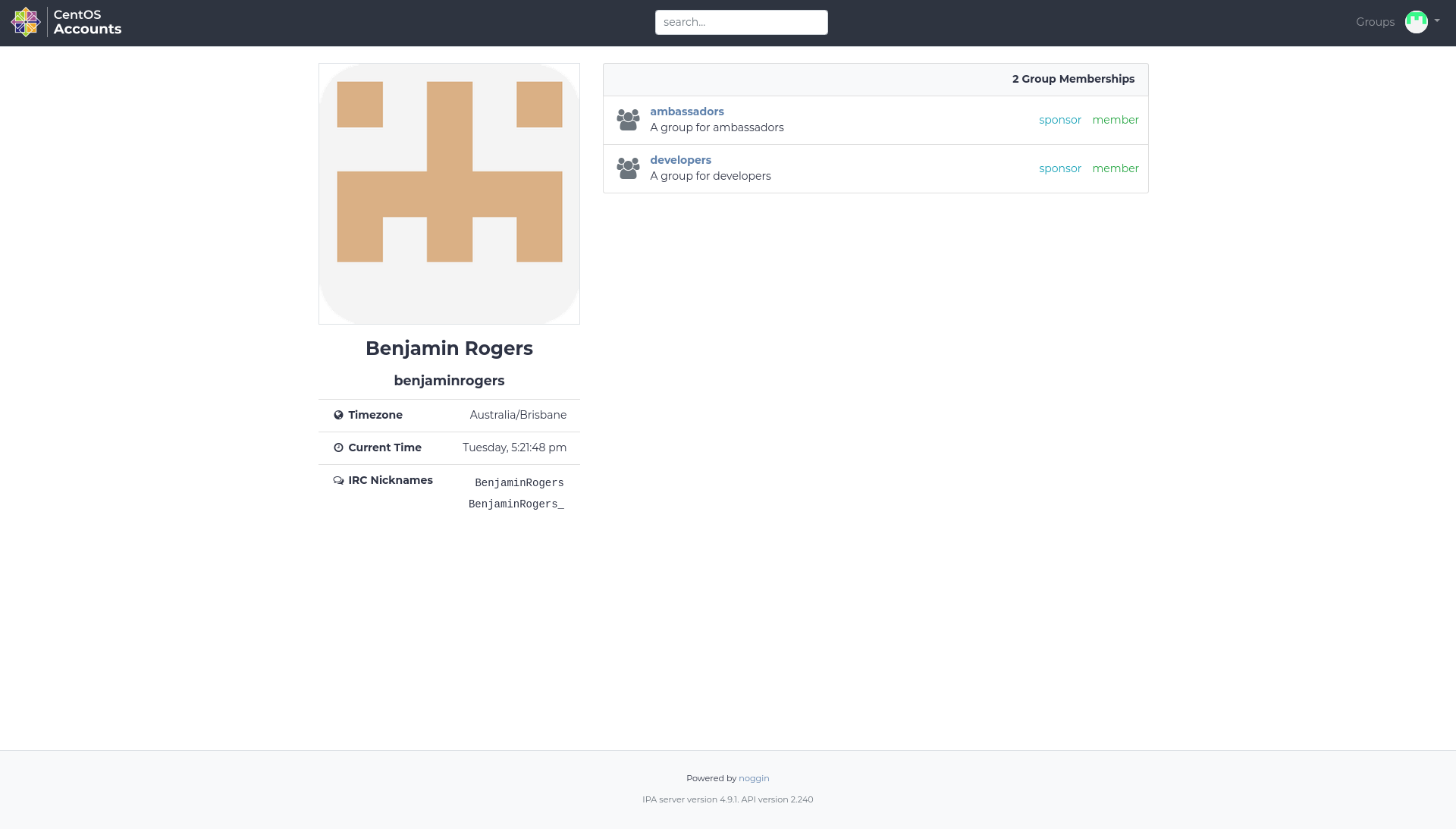Click the IRC nicknames chat icon
Screen dimensions: 1456x829
click(x=338, y=480)
